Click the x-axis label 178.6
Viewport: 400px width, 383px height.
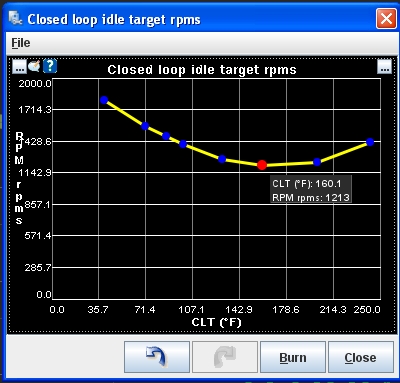286,310
